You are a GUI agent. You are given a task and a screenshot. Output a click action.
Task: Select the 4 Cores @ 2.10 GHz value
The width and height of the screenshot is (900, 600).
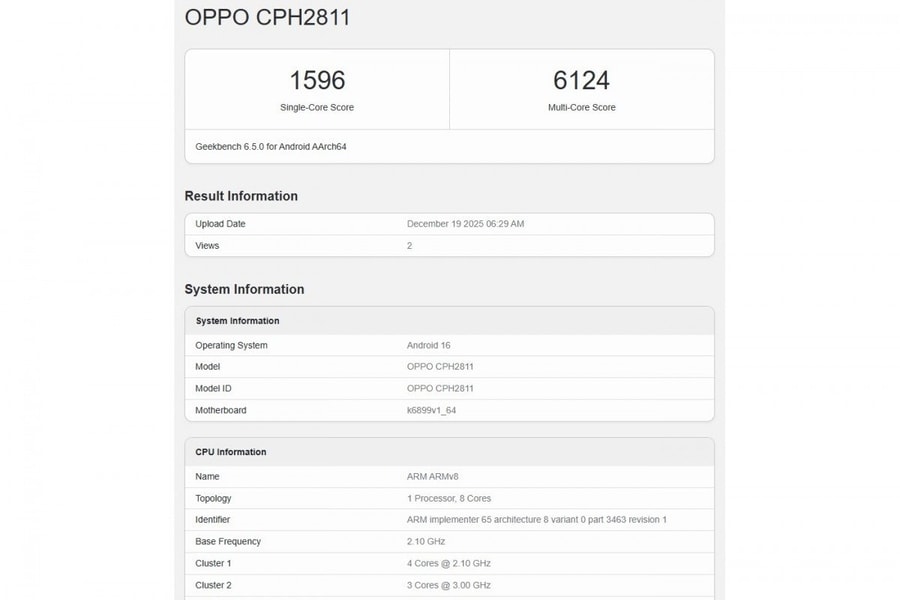coord(449,563)
